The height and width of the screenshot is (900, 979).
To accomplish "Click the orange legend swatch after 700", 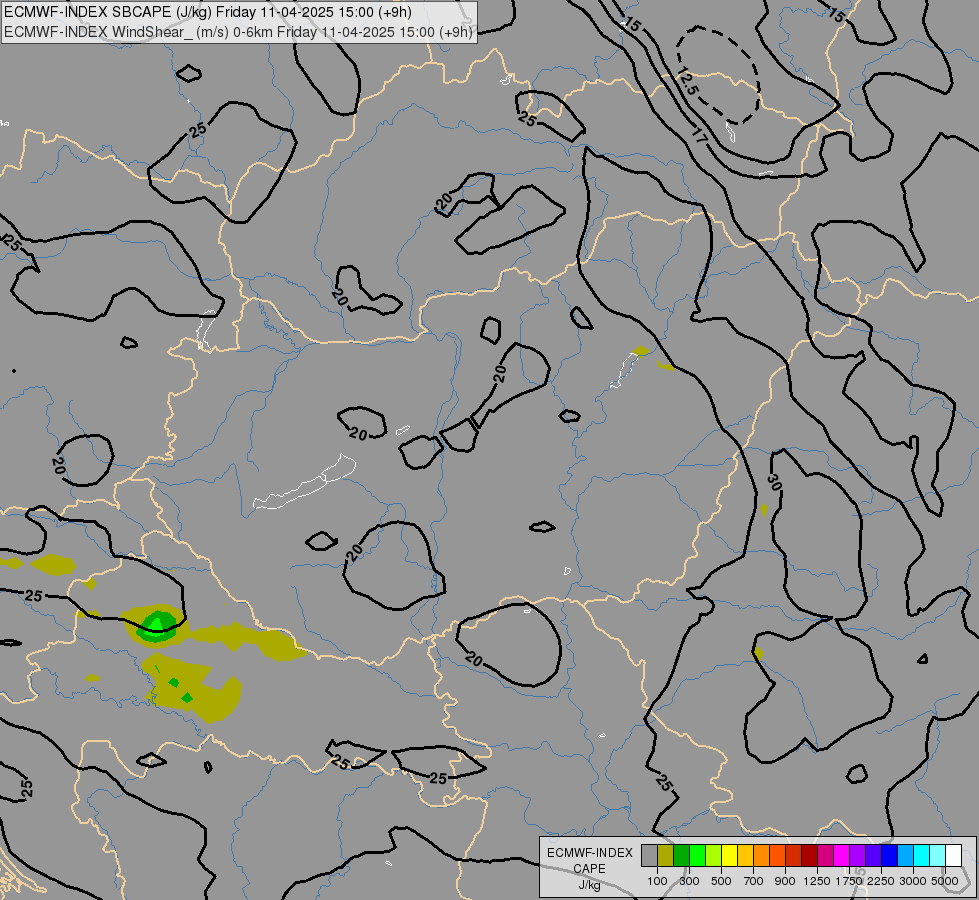I will click(x=761, y=856).
